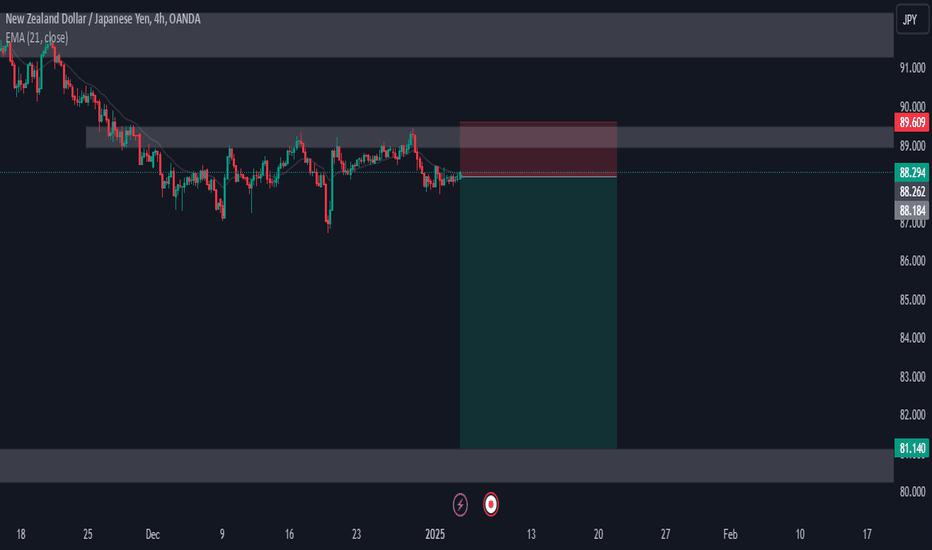
Task: Click the white entry line of short position
Action: click(x=538, y=177)
